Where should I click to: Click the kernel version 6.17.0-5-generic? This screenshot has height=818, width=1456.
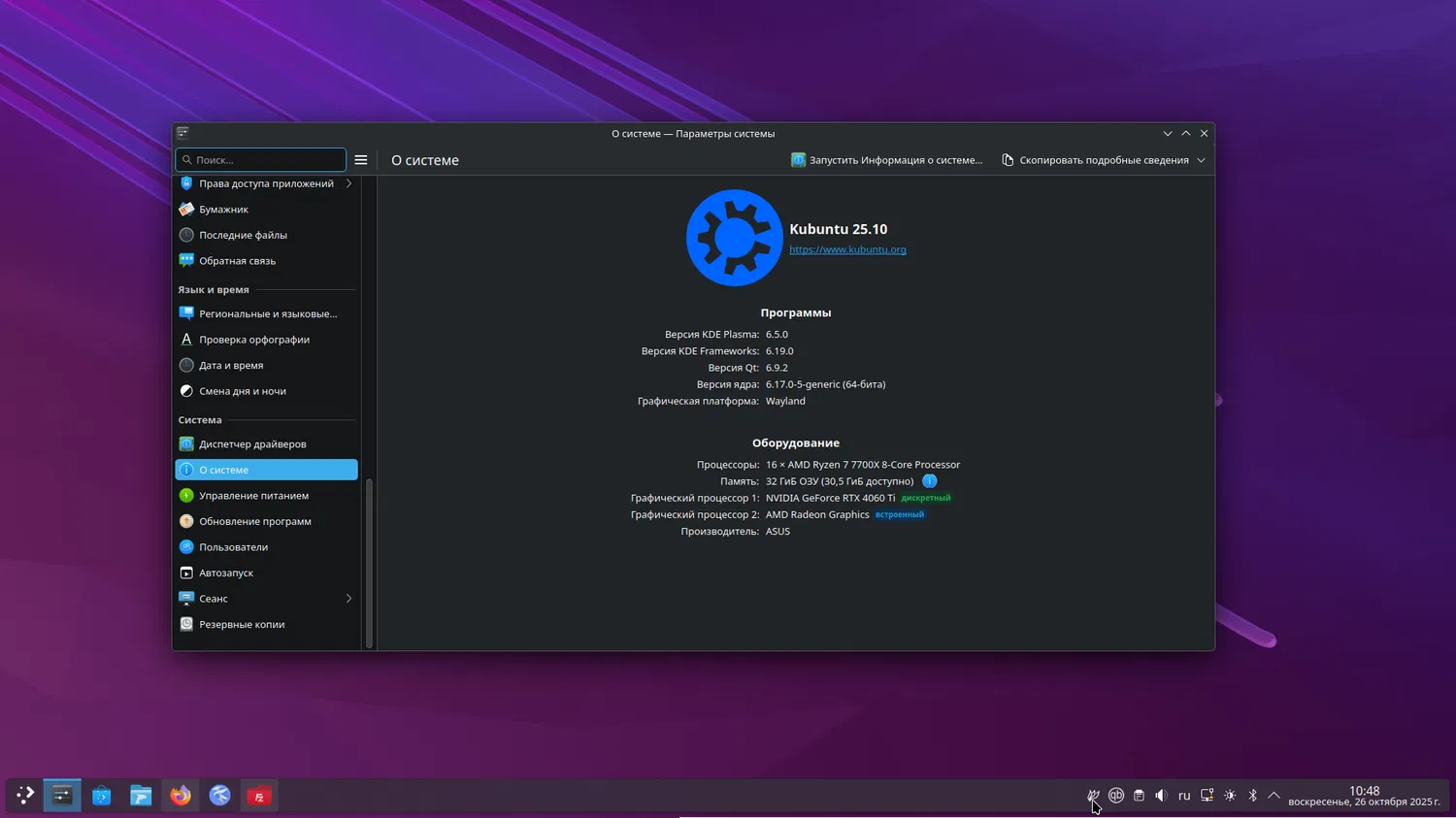click(x=826, y=384)
